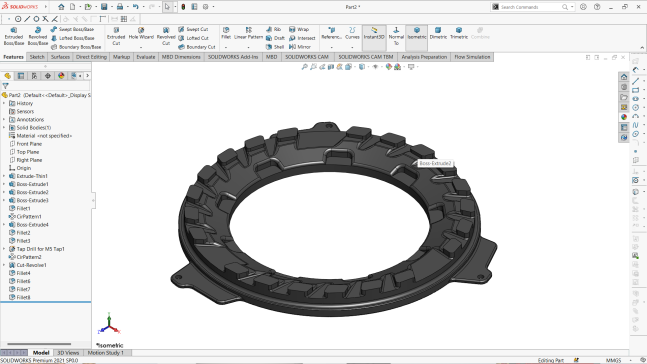Select the Mirror tool
The height and width of the screenshot is (364, 647).
point(300,47)
